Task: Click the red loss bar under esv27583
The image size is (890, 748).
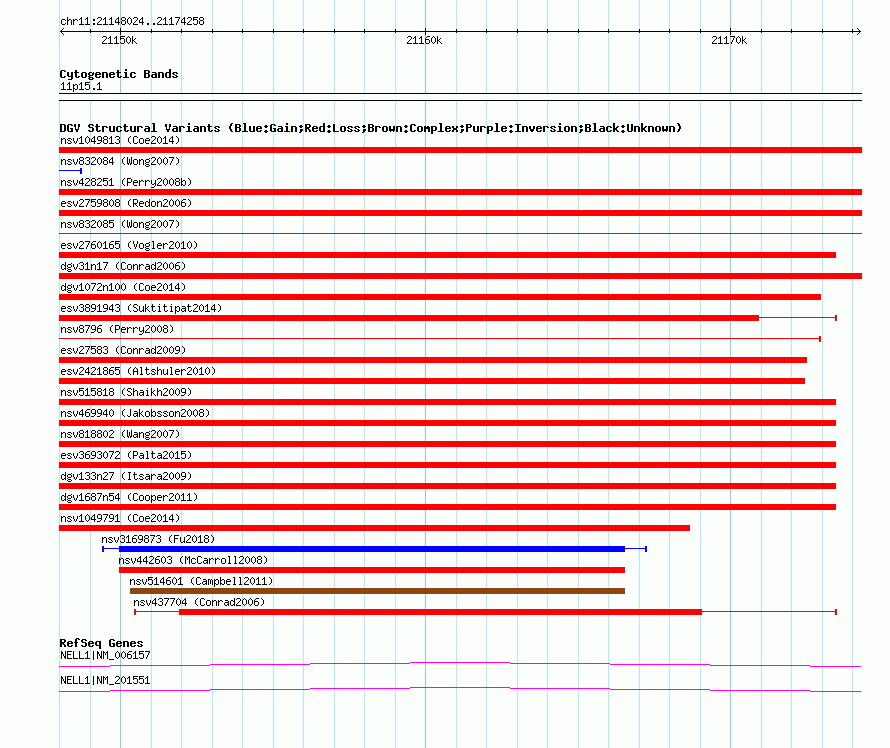Action: [433, 360]
